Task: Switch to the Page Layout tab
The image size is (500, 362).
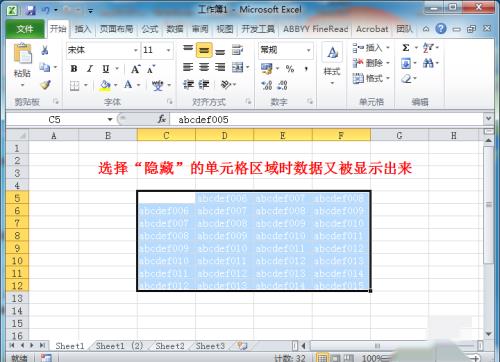Action: [x=117, y=29]
